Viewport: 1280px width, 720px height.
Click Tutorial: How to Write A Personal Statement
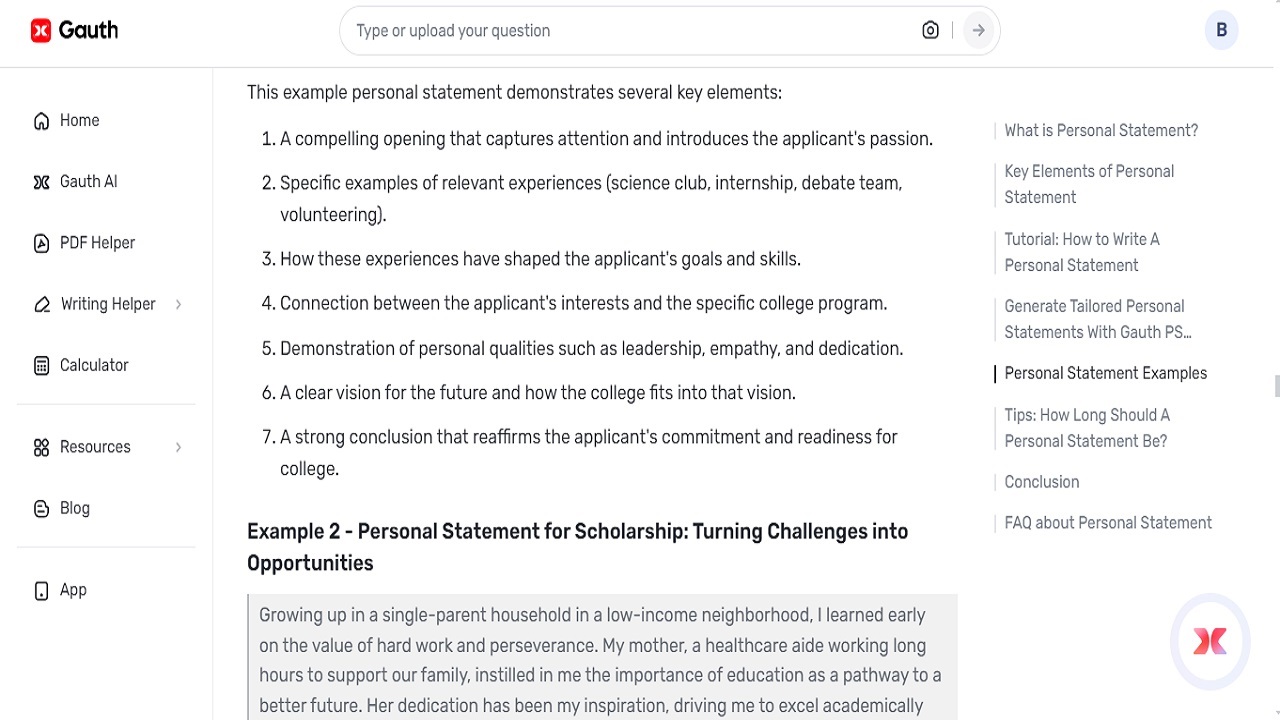[x=1082, y=252]
